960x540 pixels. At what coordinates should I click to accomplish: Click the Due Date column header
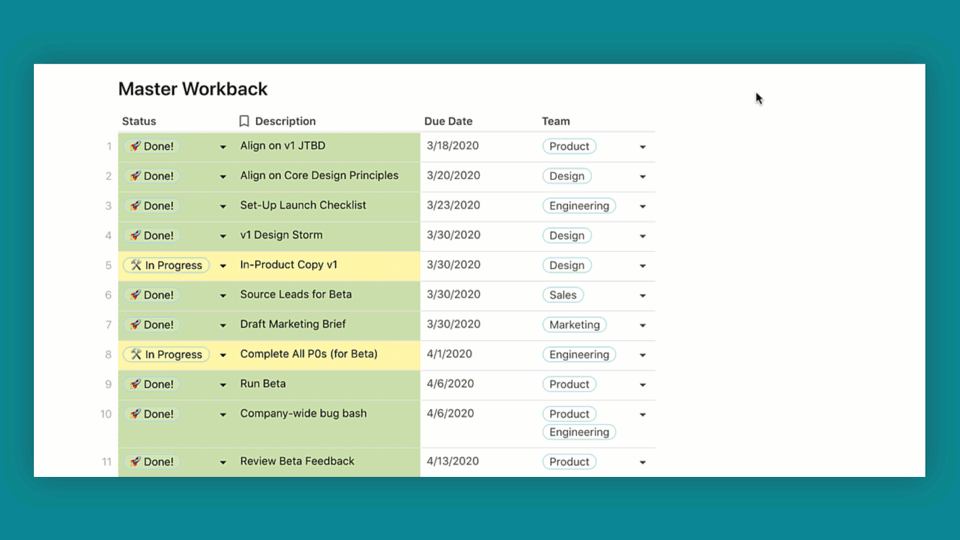[x=448, y=121]
